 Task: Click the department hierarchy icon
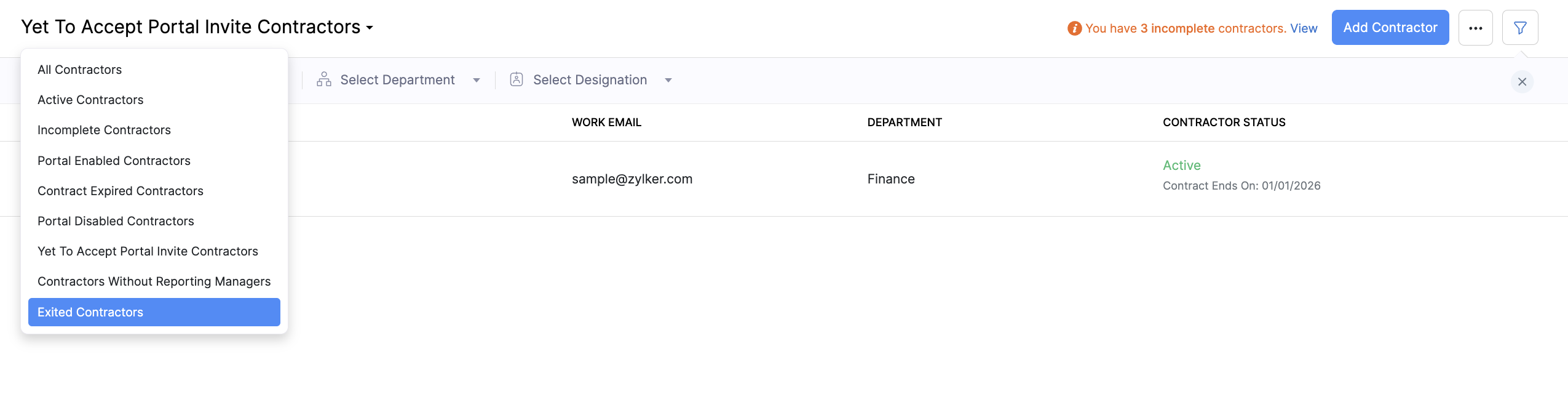[324, 79]
